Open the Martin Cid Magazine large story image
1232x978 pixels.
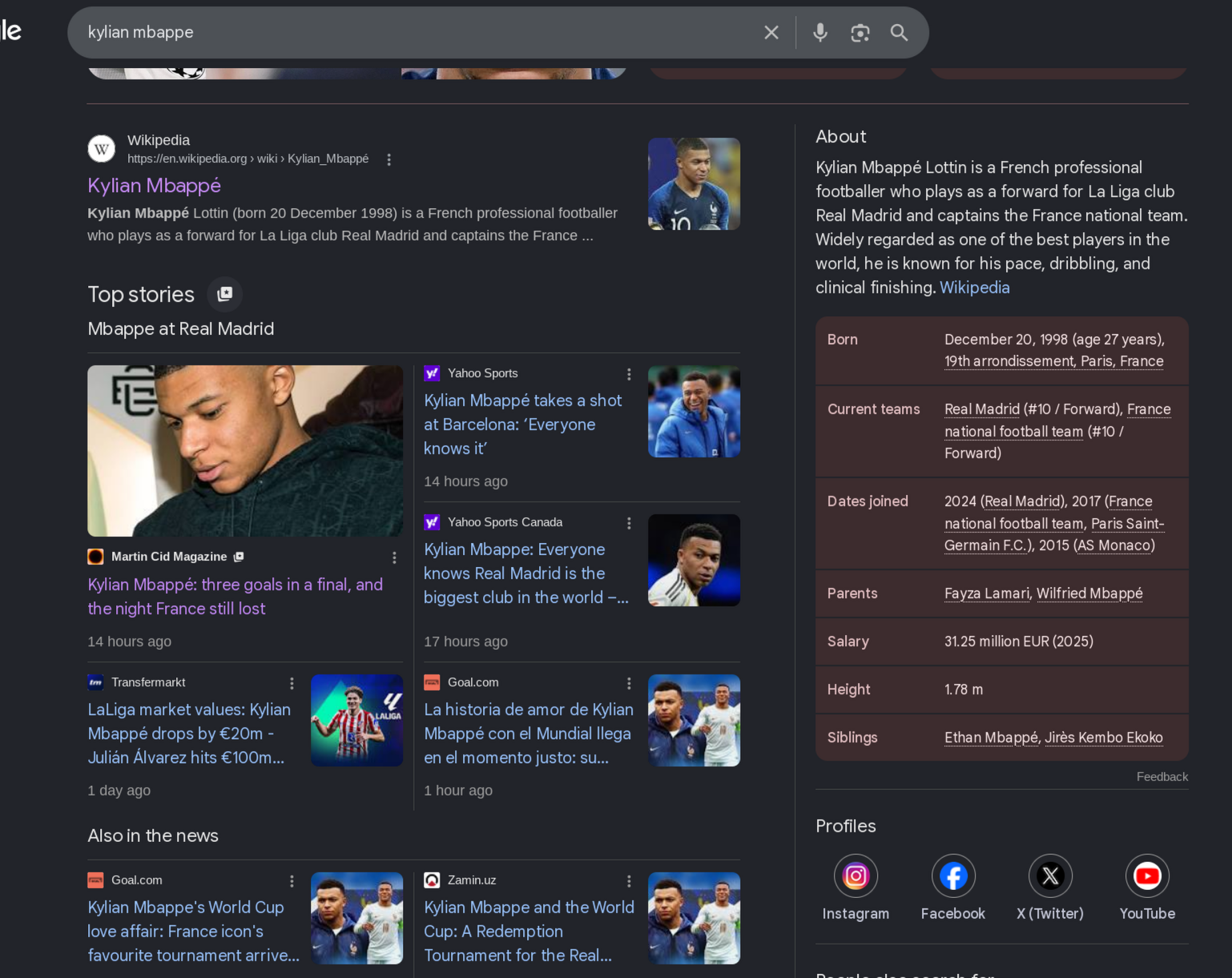click(245, 451)
